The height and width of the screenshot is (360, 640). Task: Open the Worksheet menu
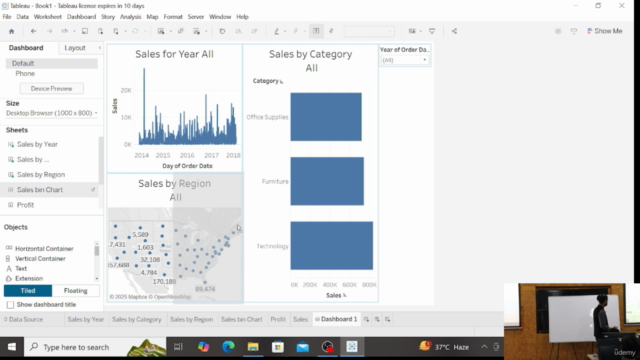click(48, 17)
